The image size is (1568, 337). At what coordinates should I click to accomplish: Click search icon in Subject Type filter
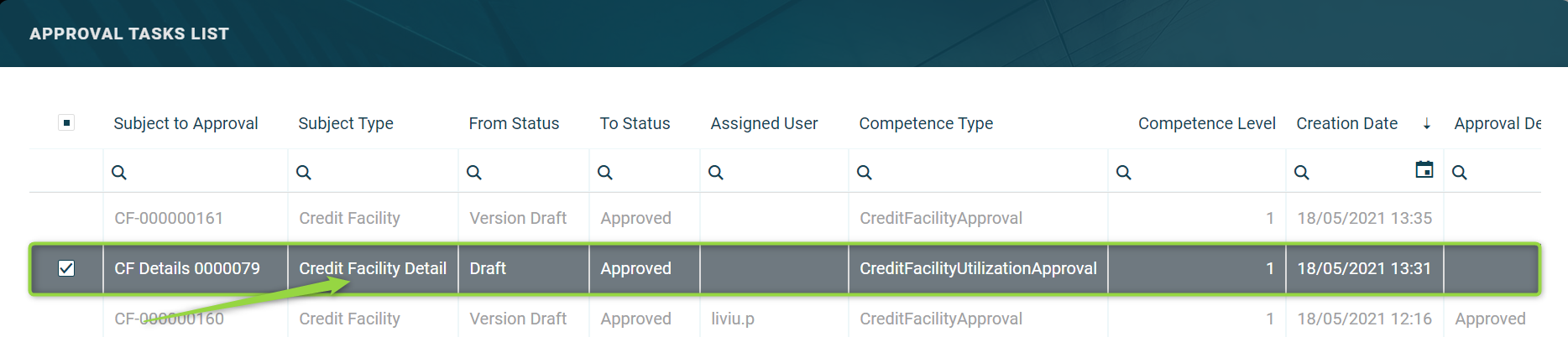click(304, 173)
